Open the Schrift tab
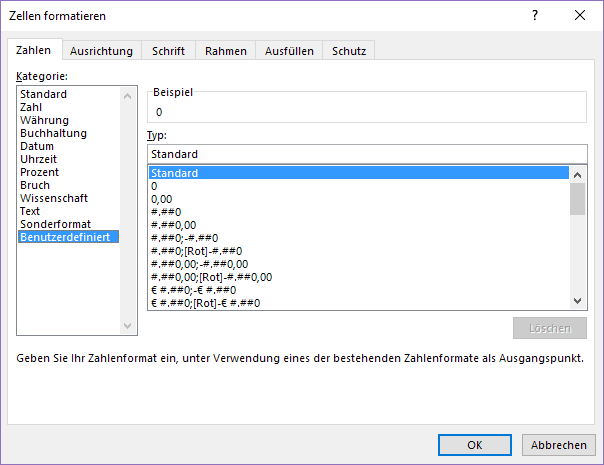This screenshot has height=465, width=604. pyautogui.click(x=168, y=51)
